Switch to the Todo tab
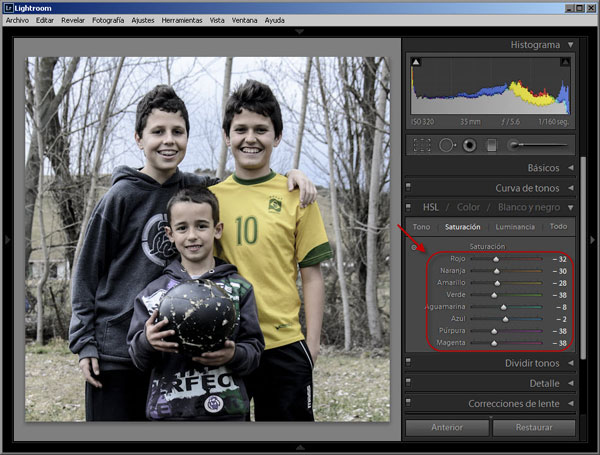 558,227
